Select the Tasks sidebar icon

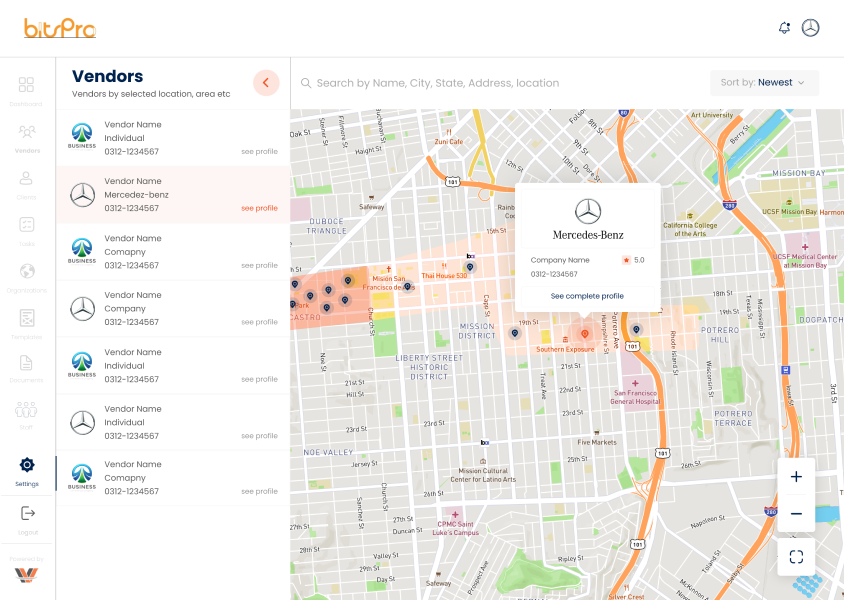click(x=26, y=224)
